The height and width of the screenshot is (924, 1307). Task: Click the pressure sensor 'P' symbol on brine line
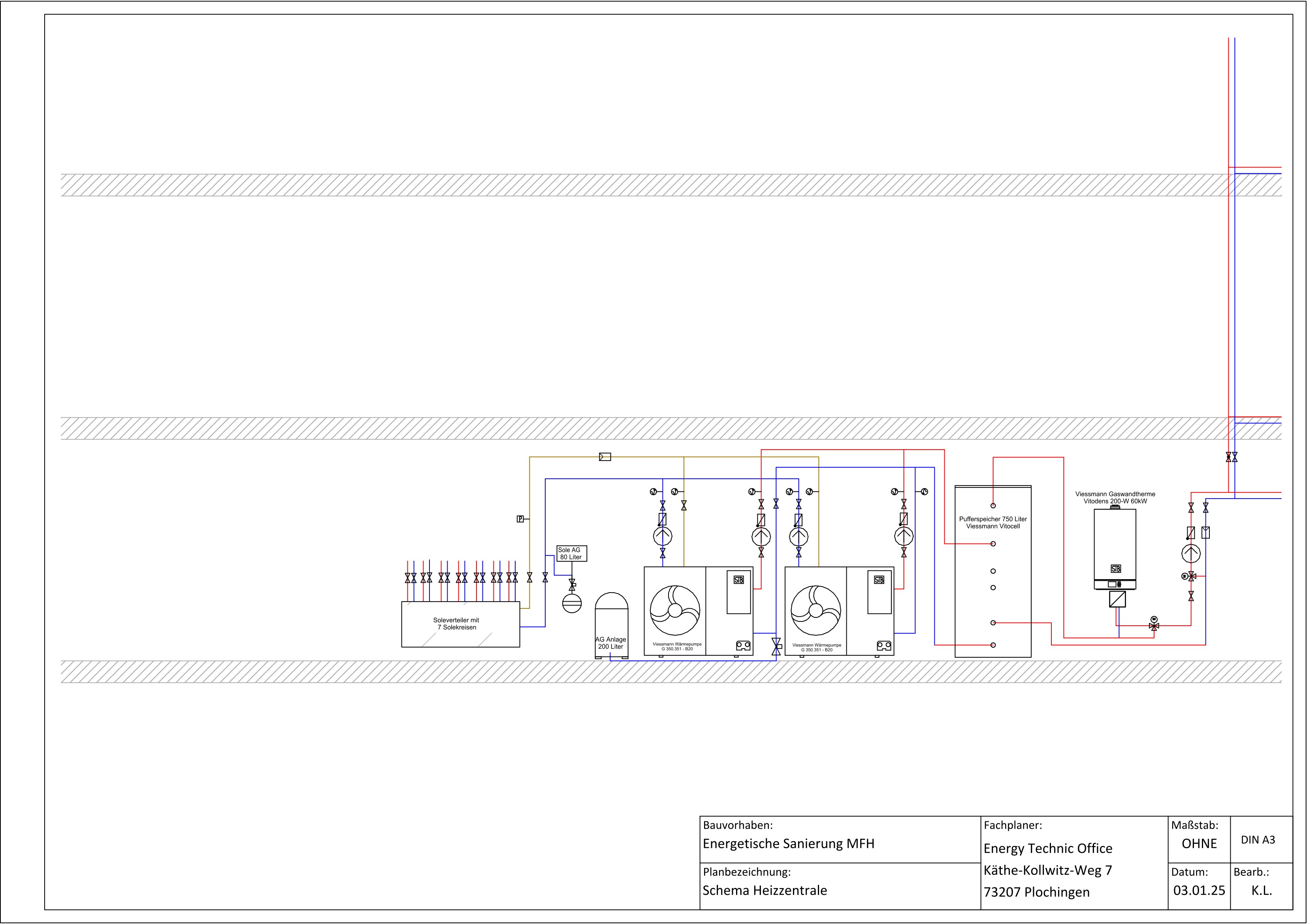(520, 519)
